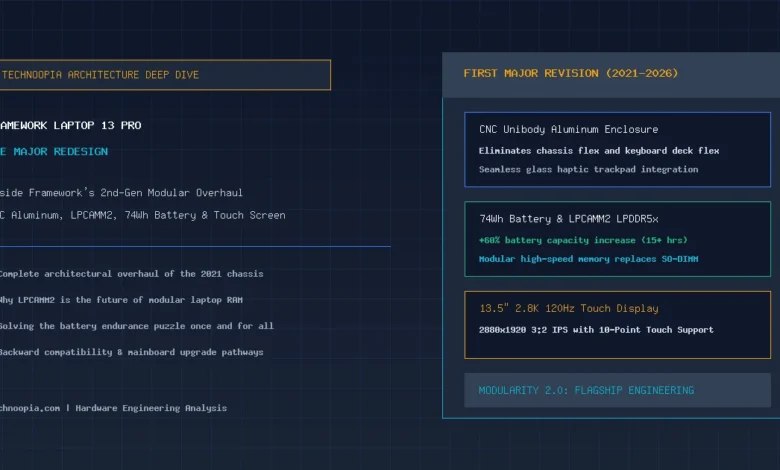Click the +60% battery capacity increase line
This screenshot has width=780, height=470.
coord(583,240)
